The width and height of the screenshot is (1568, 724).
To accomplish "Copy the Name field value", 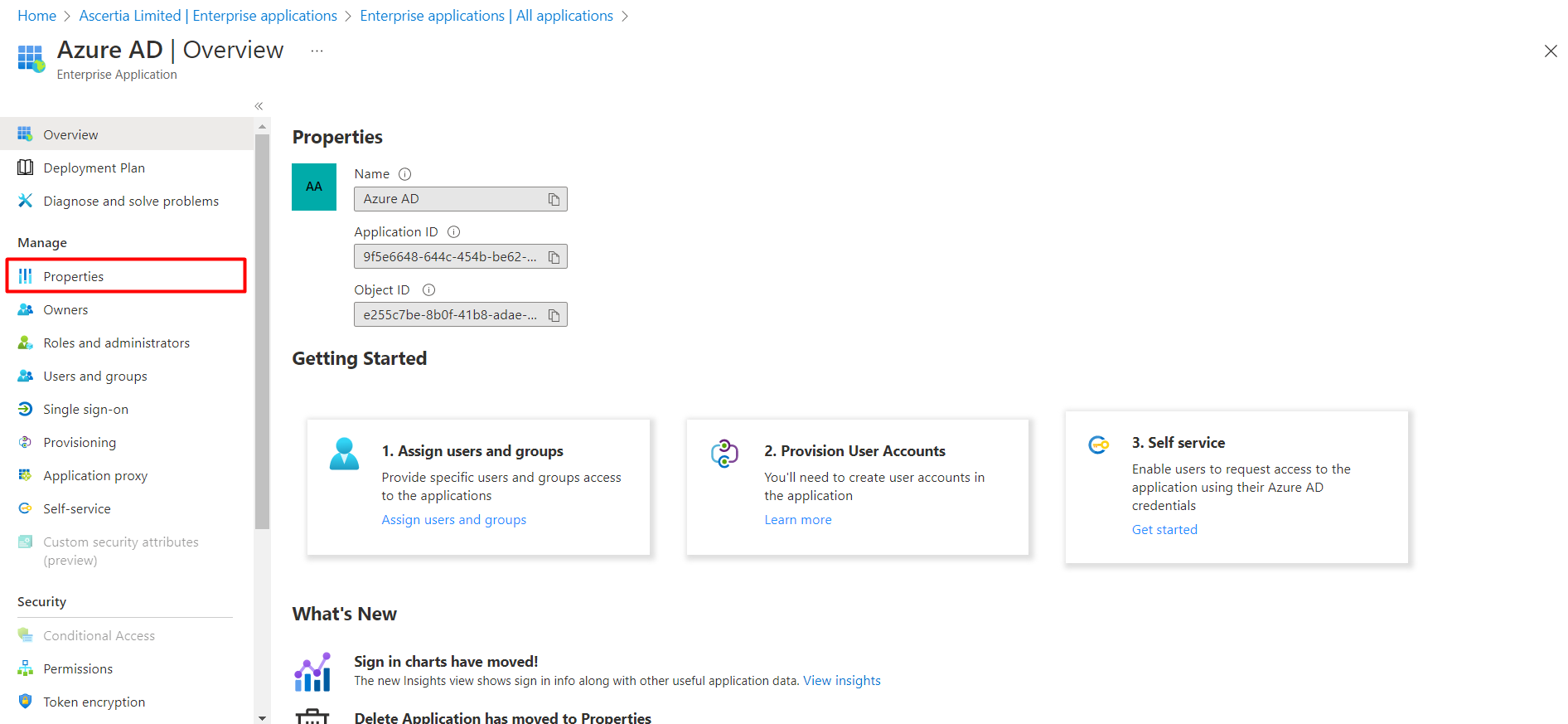I will click(x=554, y=199).
